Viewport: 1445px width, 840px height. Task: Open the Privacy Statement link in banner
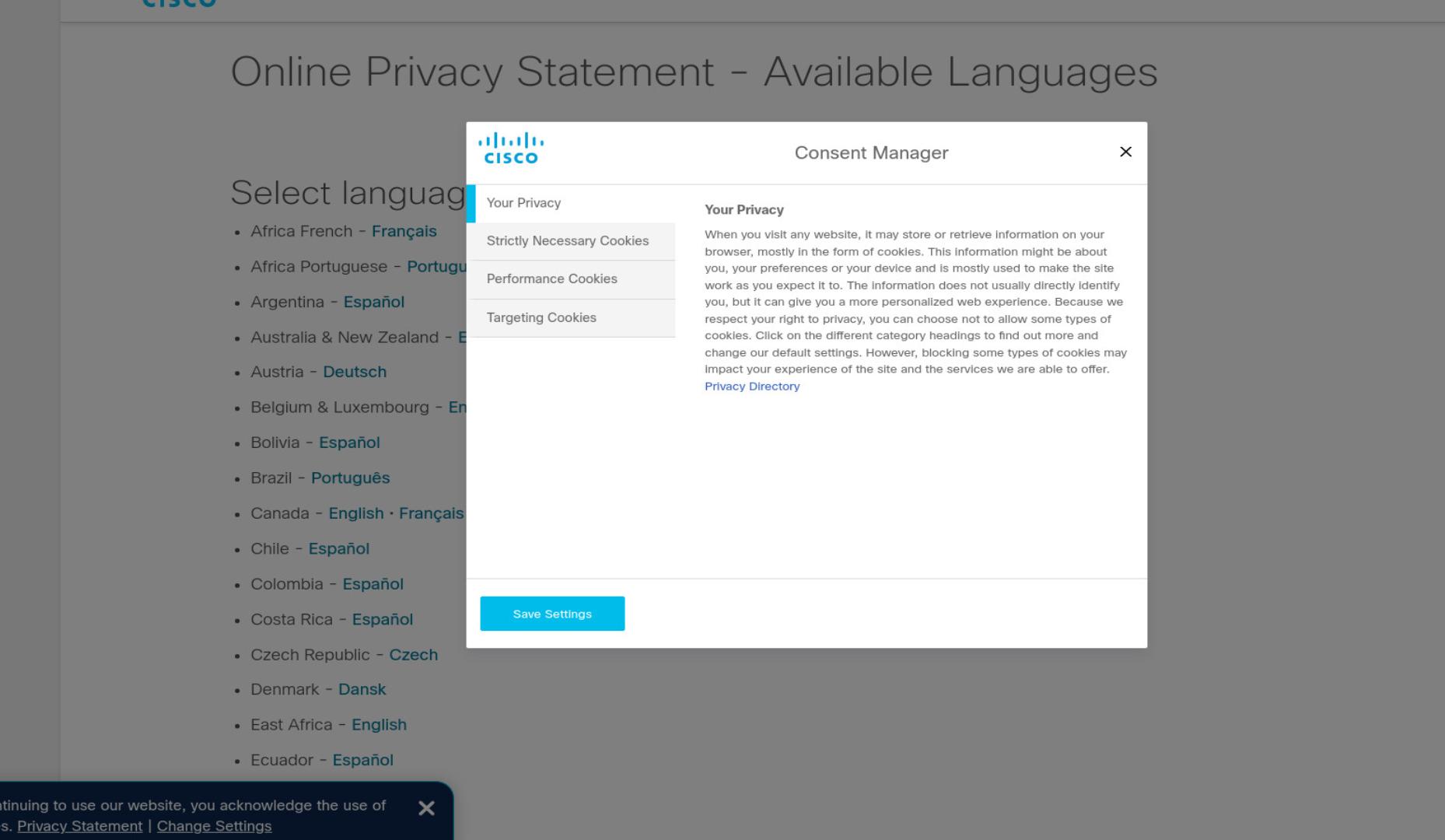click(x=80, y=826)
